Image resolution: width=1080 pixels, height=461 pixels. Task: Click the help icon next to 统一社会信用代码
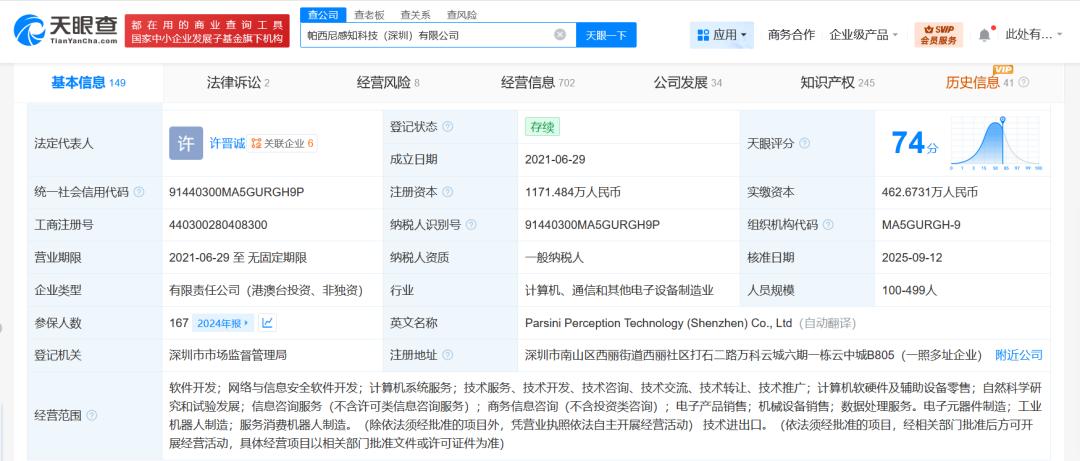click(x=139, y=192)
